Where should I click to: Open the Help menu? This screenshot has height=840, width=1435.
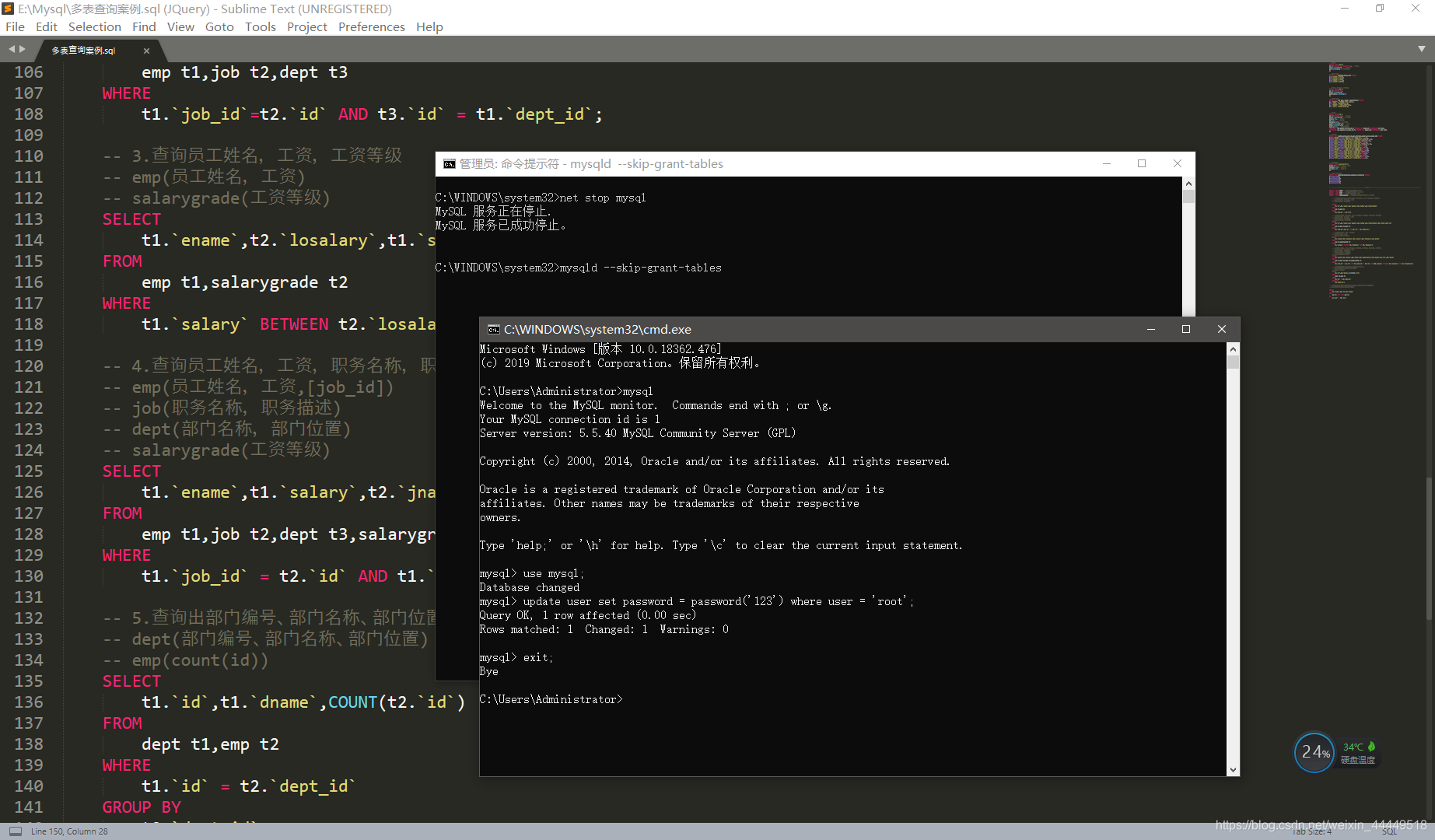(x=429, y=26)
